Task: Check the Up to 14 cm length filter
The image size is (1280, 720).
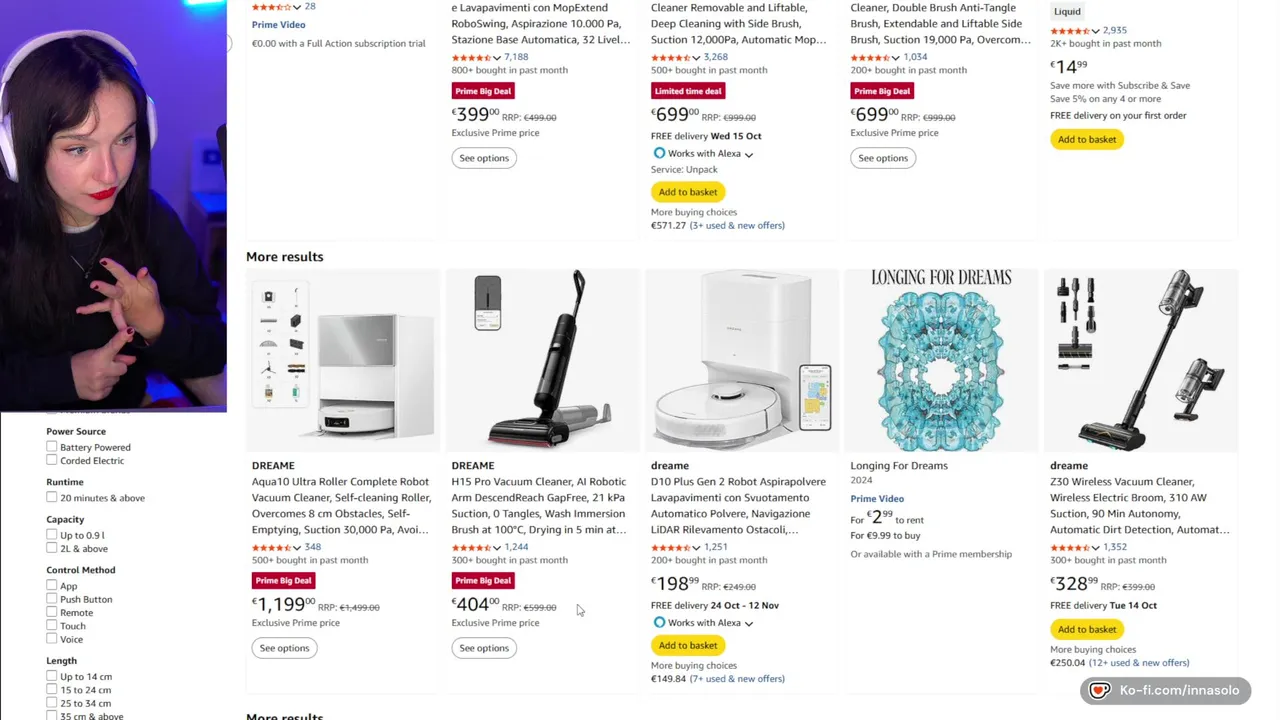Action: click(52, 676)
